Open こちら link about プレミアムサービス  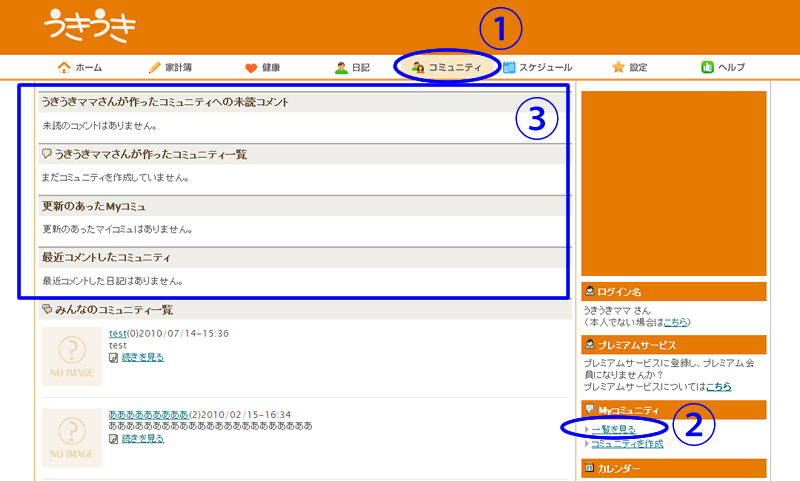click(x=719, y=386)
